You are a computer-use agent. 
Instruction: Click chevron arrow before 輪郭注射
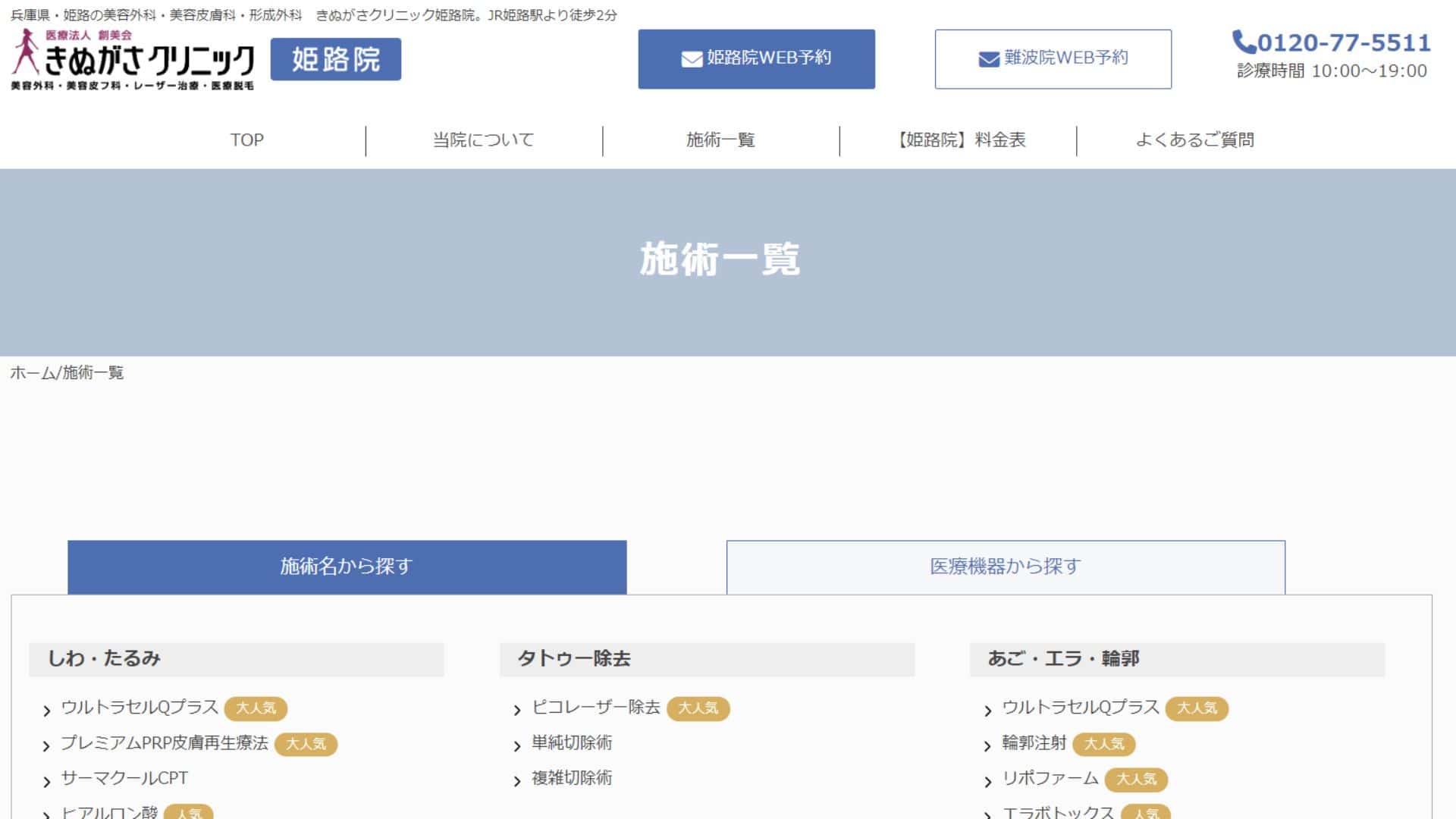pos(987,746)
